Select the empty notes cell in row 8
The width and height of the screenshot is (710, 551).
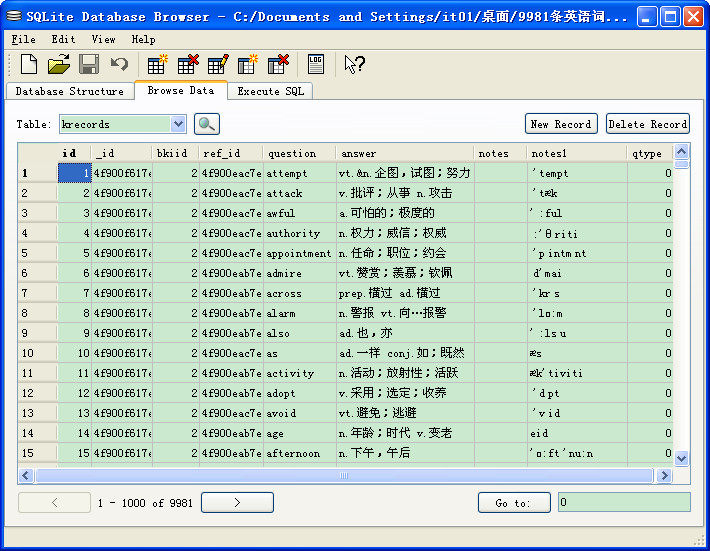pyautogui.click(x=501, y=313)
